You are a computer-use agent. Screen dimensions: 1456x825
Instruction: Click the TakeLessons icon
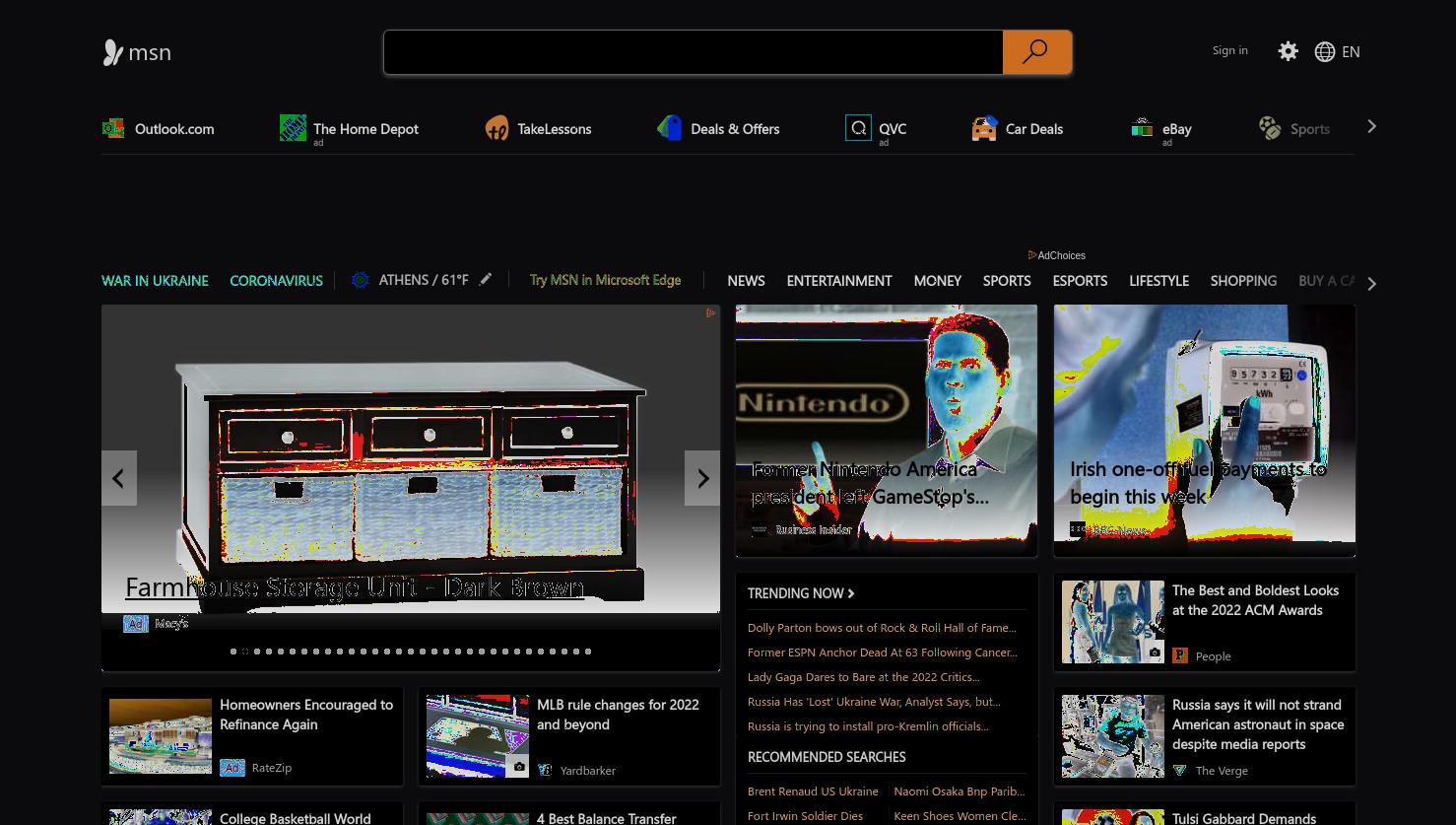(496, 128)
